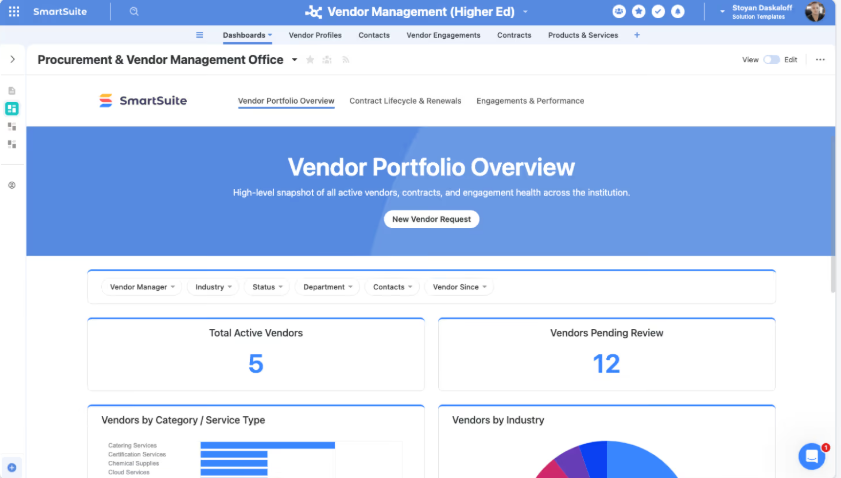Screen dimensions: 841x478
Task: Click the New Vendor Request button
Action: (x=431, y=219)
